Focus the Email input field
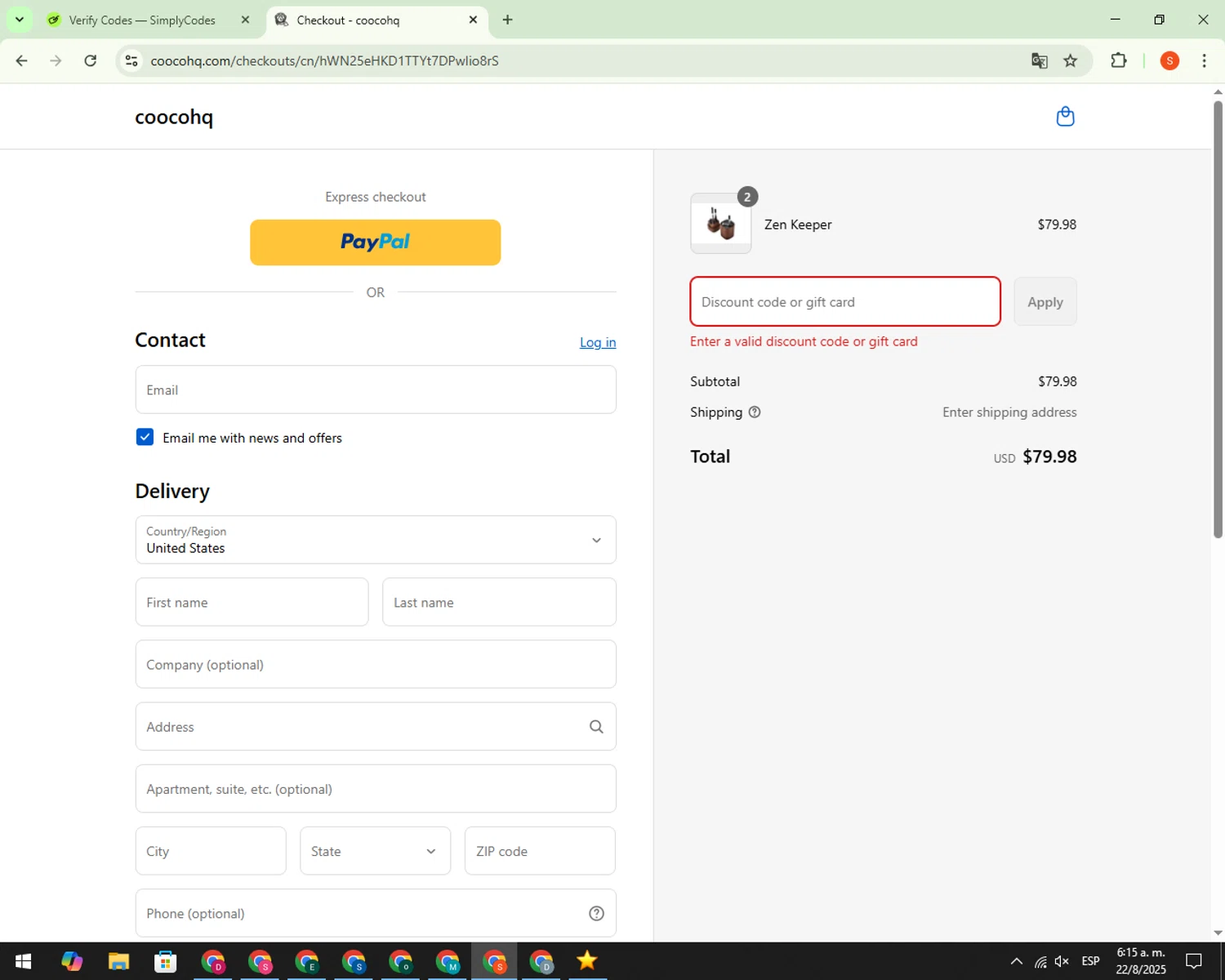This screenshot has height=980, width=1225. pos(376,390)
